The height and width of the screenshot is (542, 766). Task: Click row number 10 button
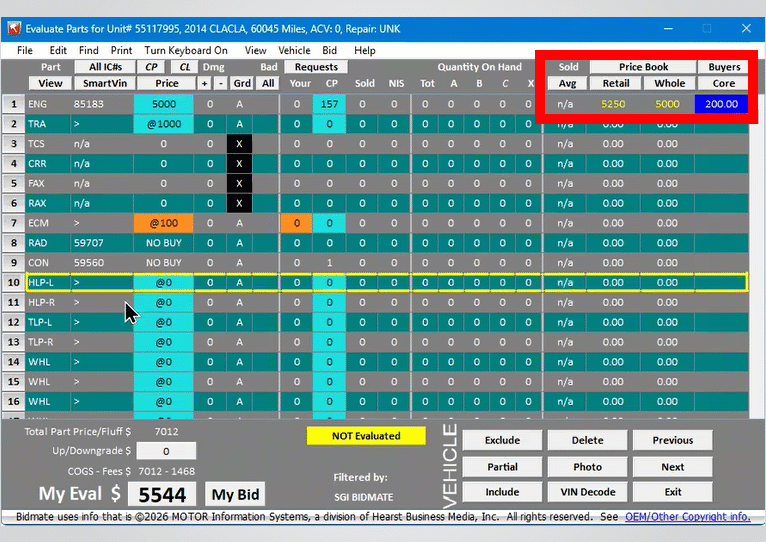click(x=14, y=282)
